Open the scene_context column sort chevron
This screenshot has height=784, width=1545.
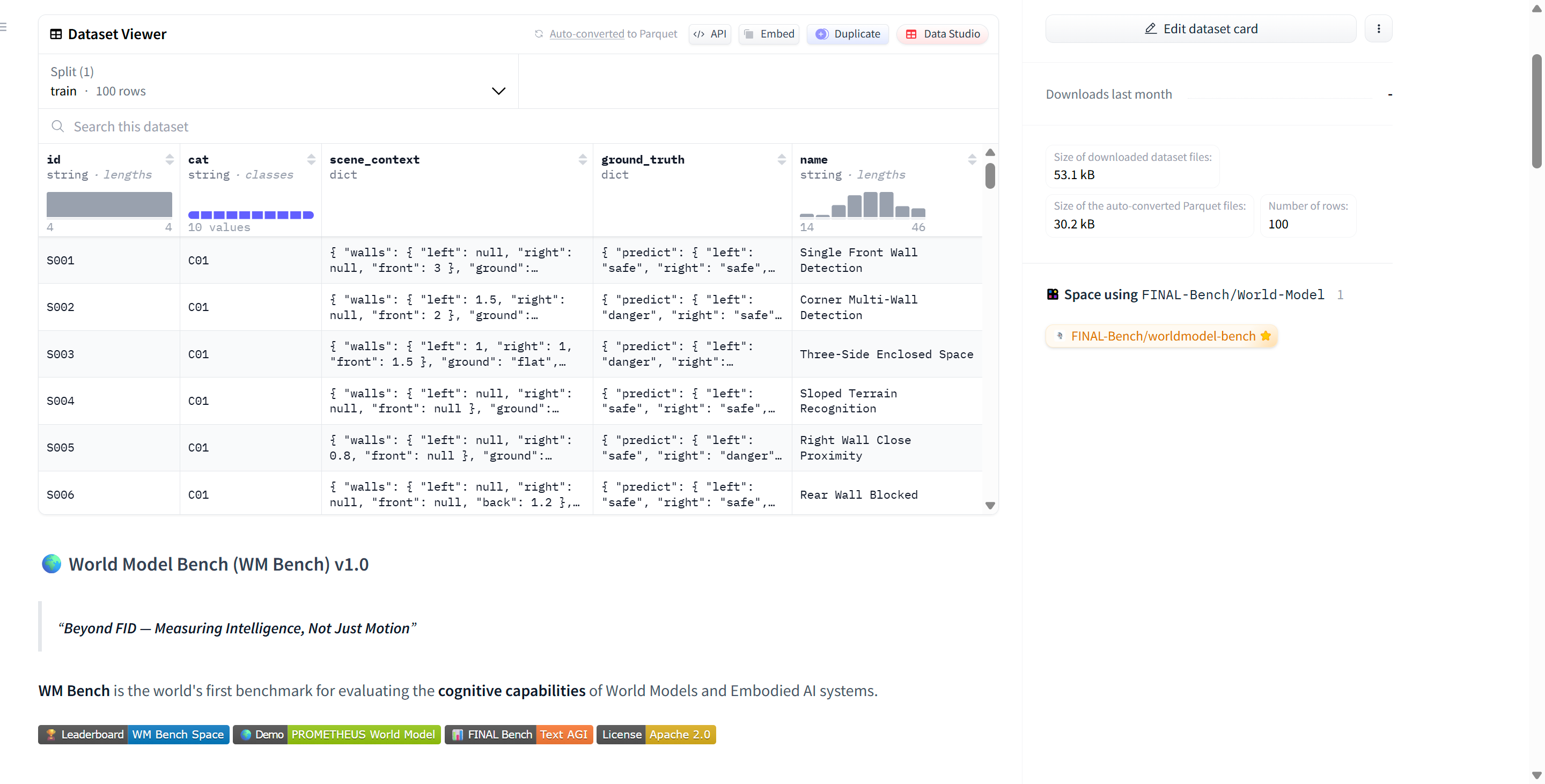tap(583, 159)
